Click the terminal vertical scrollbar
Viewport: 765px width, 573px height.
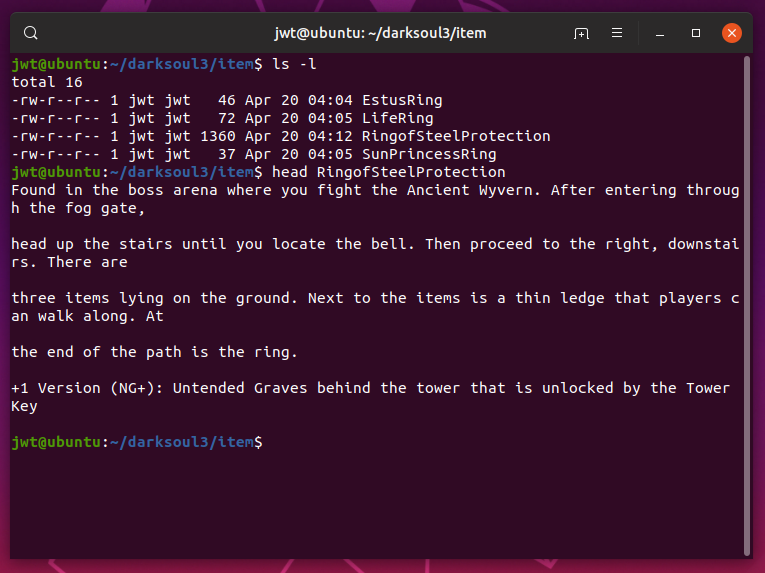coord(746,306)
